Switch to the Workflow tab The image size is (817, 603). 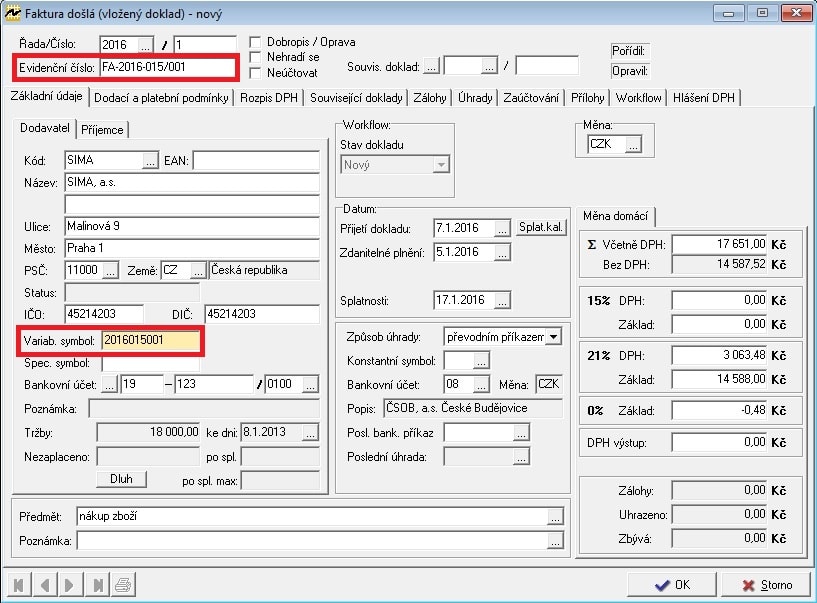(638, 98)
